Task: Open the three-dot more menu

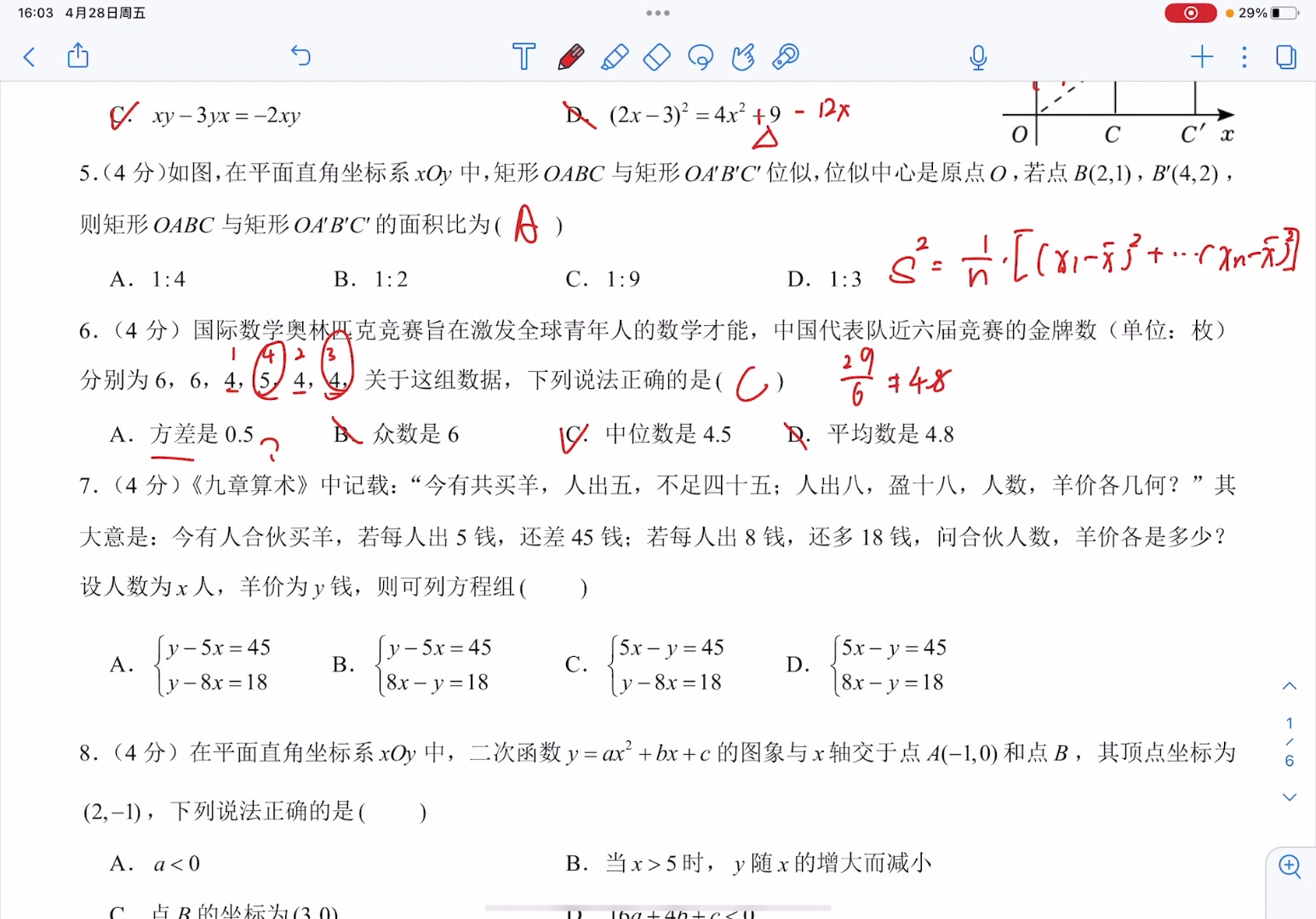Action: [1244, 57]
